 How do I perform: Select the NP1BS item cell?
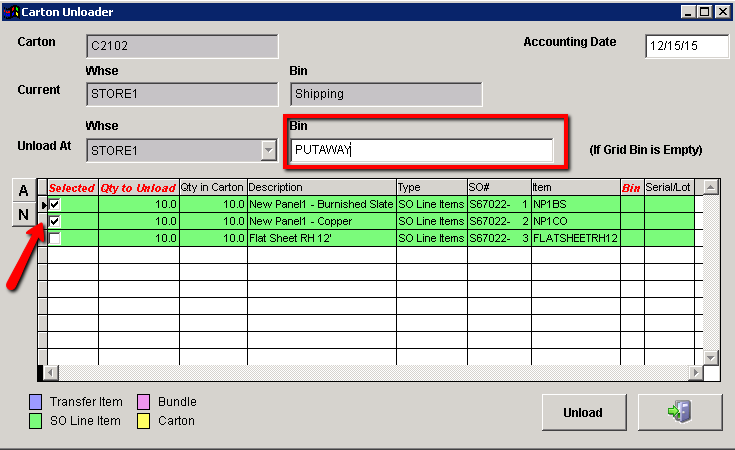pyautogui.click(x=575, y=204)
